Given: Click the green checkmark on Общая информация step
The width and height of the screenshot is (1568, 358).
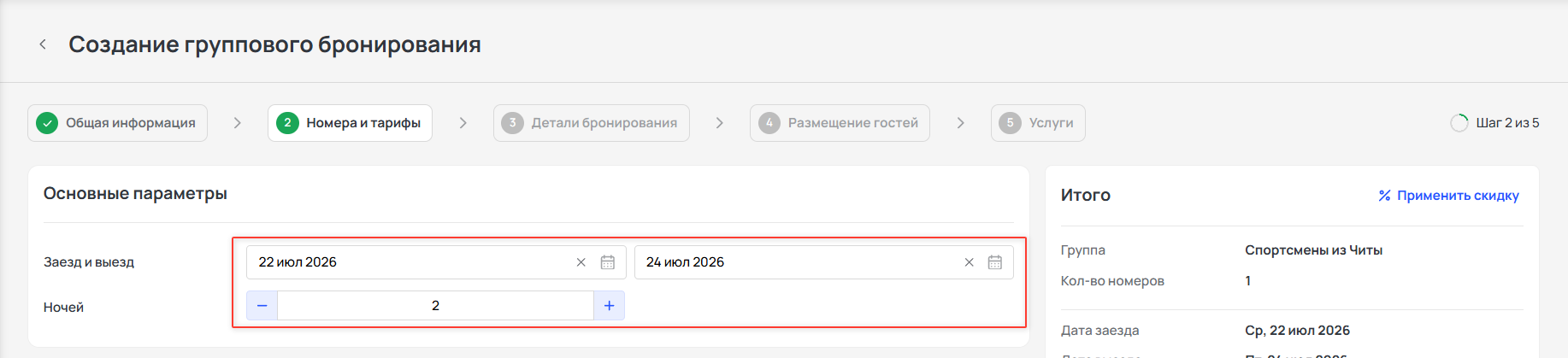Looking at the screenshot, I should [x=47, y=123].
